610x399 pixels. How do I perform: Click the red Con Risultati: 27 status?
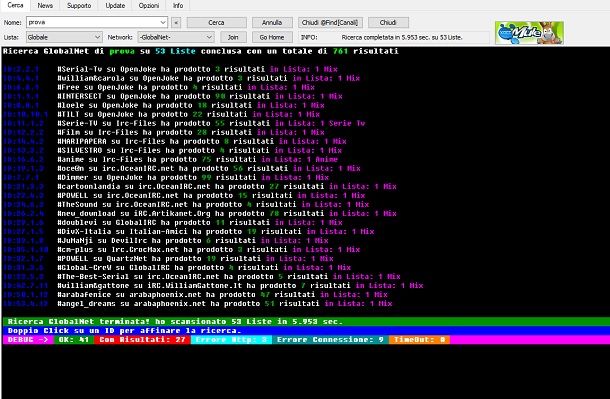pyautogui.click(x=142, y=340)
